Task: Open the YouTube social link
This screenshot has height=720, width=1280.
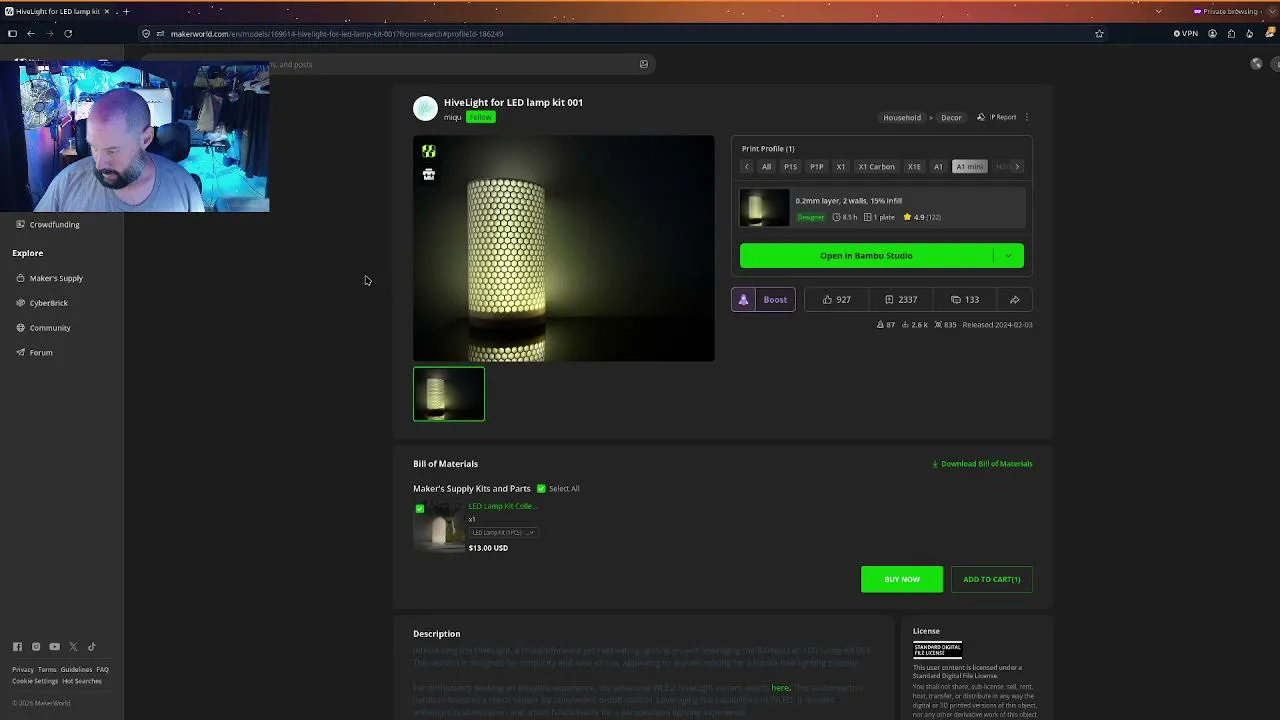Action: pyautogui.click(x=54, y=647)
